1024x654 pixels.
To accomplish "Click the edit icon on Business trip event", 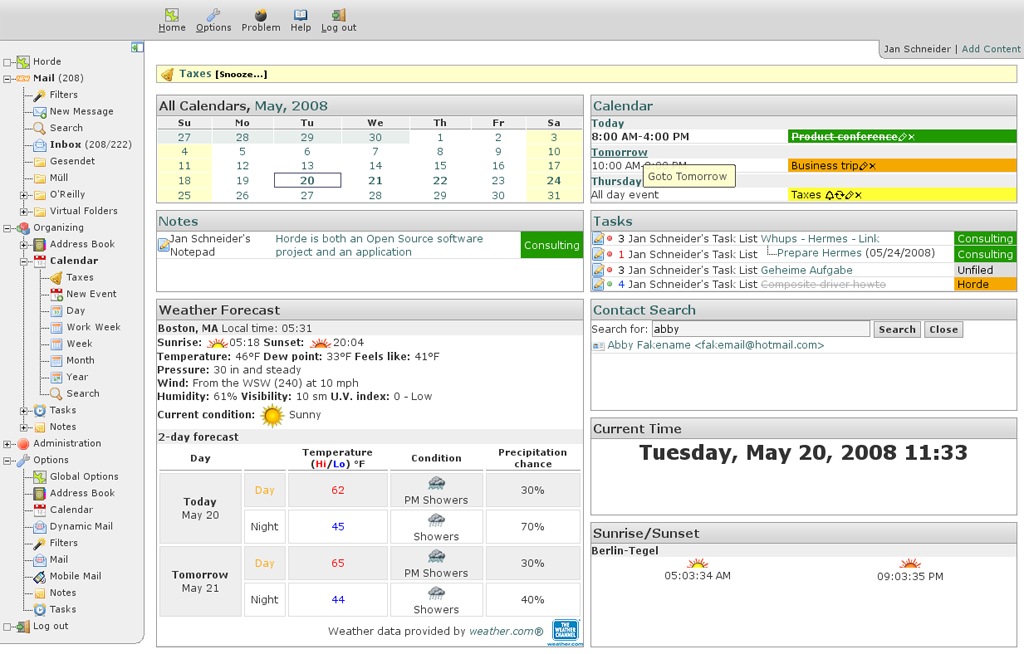I will [861, 166].
